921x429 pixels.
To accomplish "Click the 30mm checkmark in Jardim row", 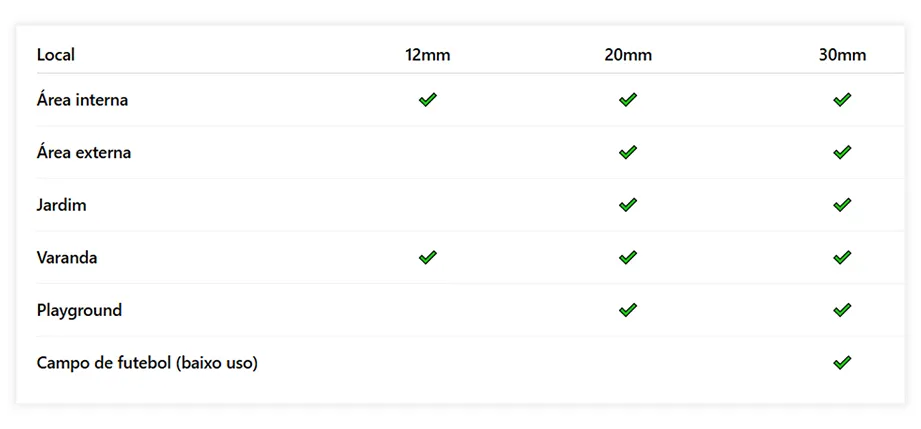I will 842,205.
